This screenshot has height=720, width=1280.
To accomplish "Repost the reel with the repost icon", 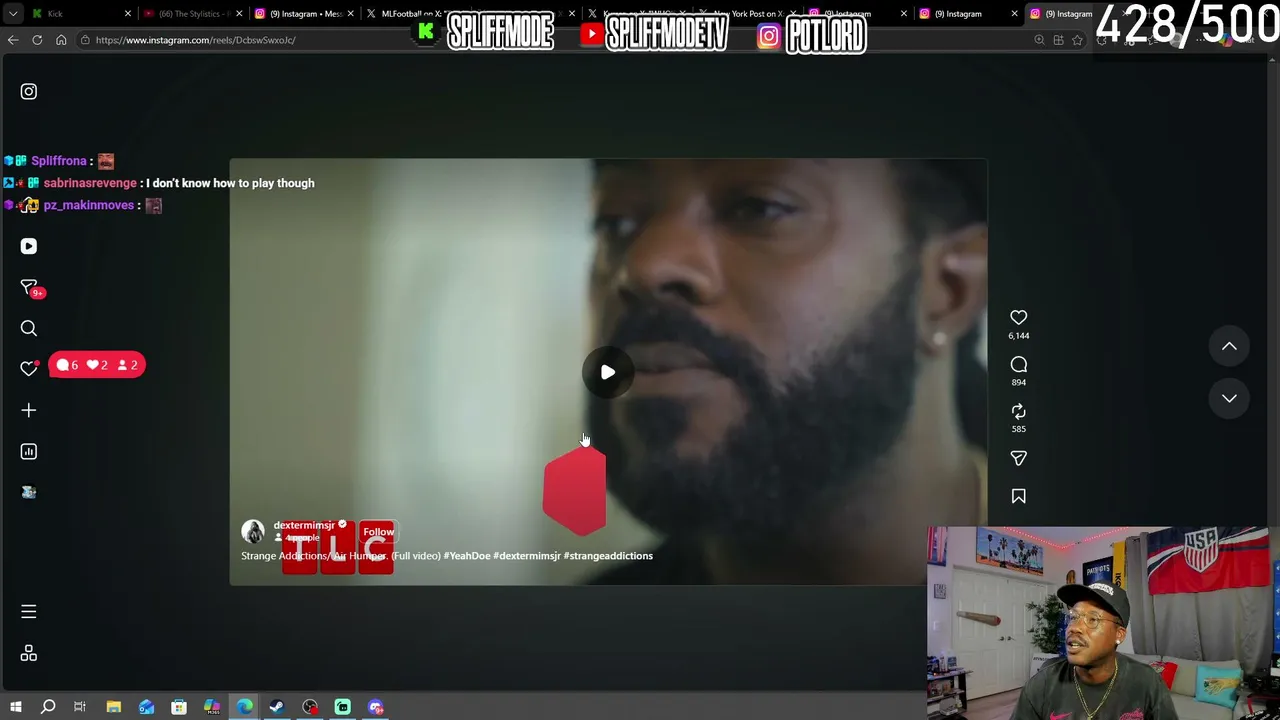I will tap(1018, 411).
